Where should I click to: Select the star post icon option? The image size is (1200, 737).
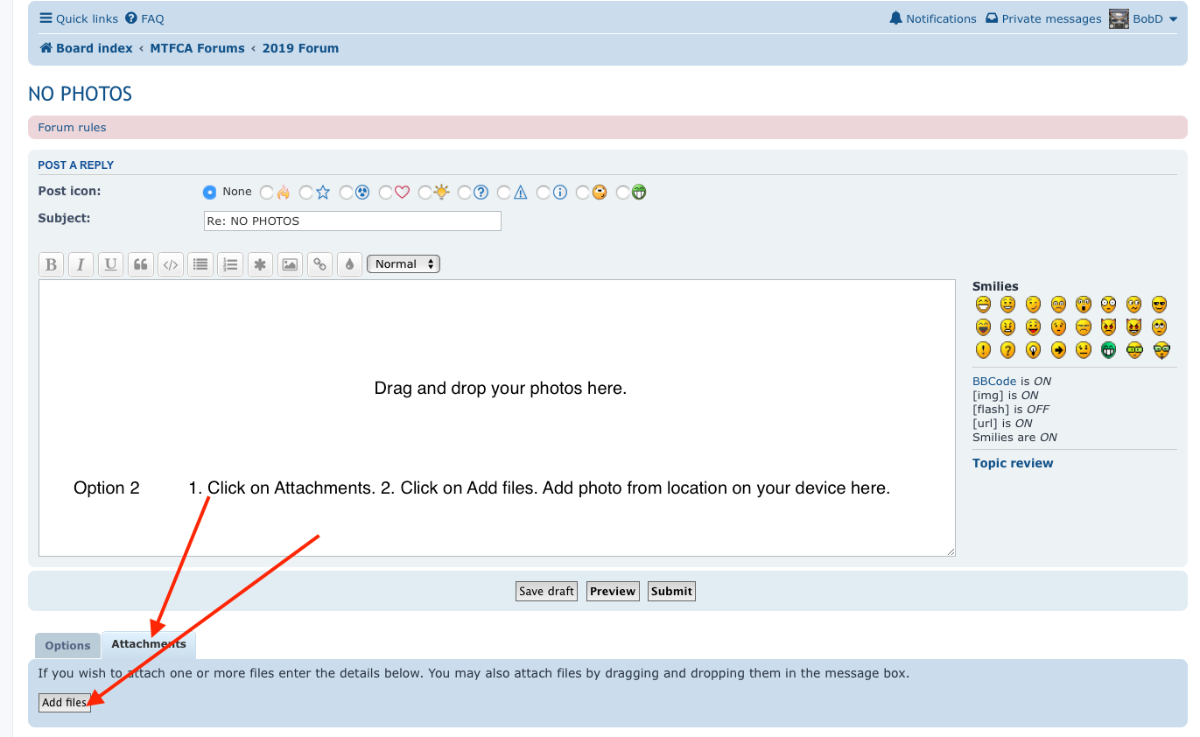coord(306,192)
